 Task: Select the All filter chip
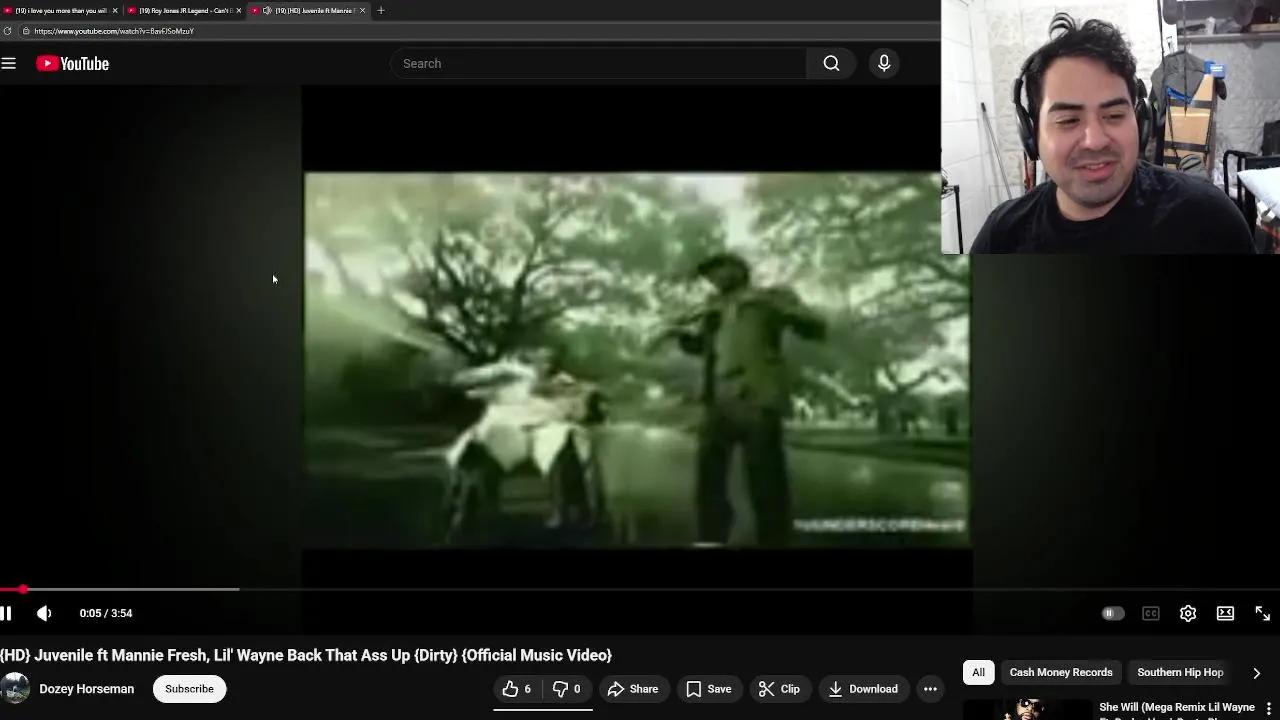click(978, 672)
